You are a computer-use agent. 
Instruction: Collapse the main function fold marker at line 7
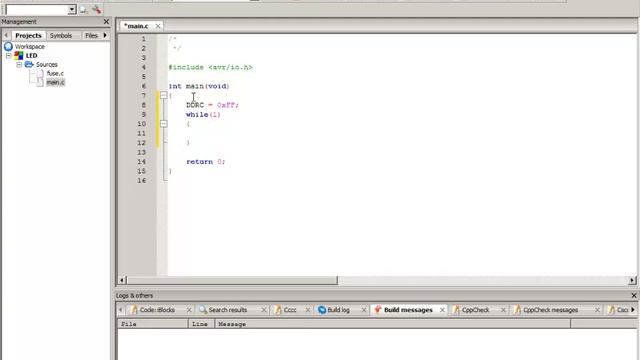coord(164,96)
